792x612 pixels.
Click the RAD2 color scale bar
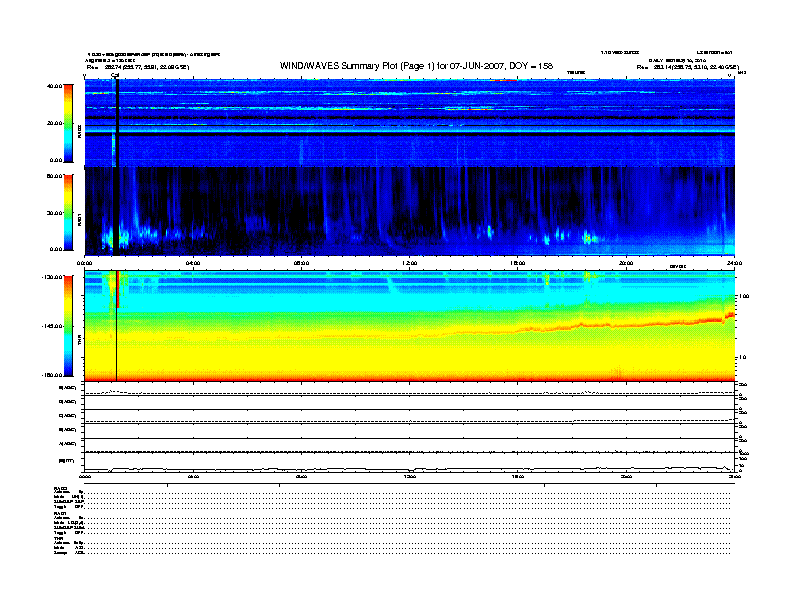pyautogui.click(x=68, y=123)
